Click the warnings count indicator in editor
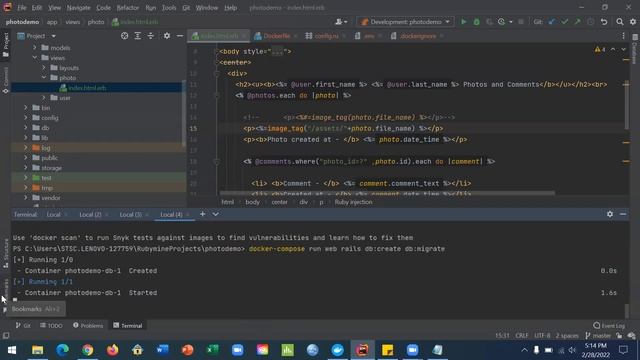The height and width of the screenshot is (360, 640). pyautogui.click(x=600, y=49)
